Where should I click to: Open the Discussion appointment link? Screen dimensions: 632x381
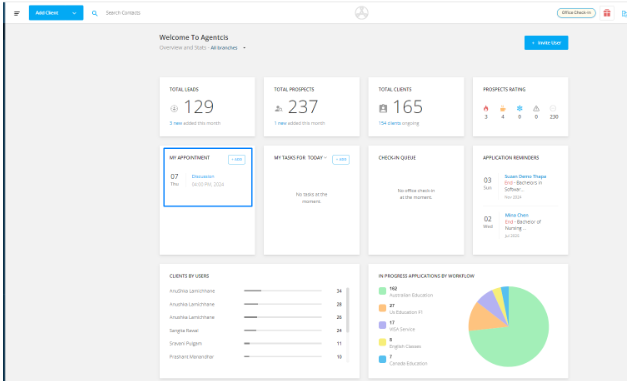tap(203, 177)
